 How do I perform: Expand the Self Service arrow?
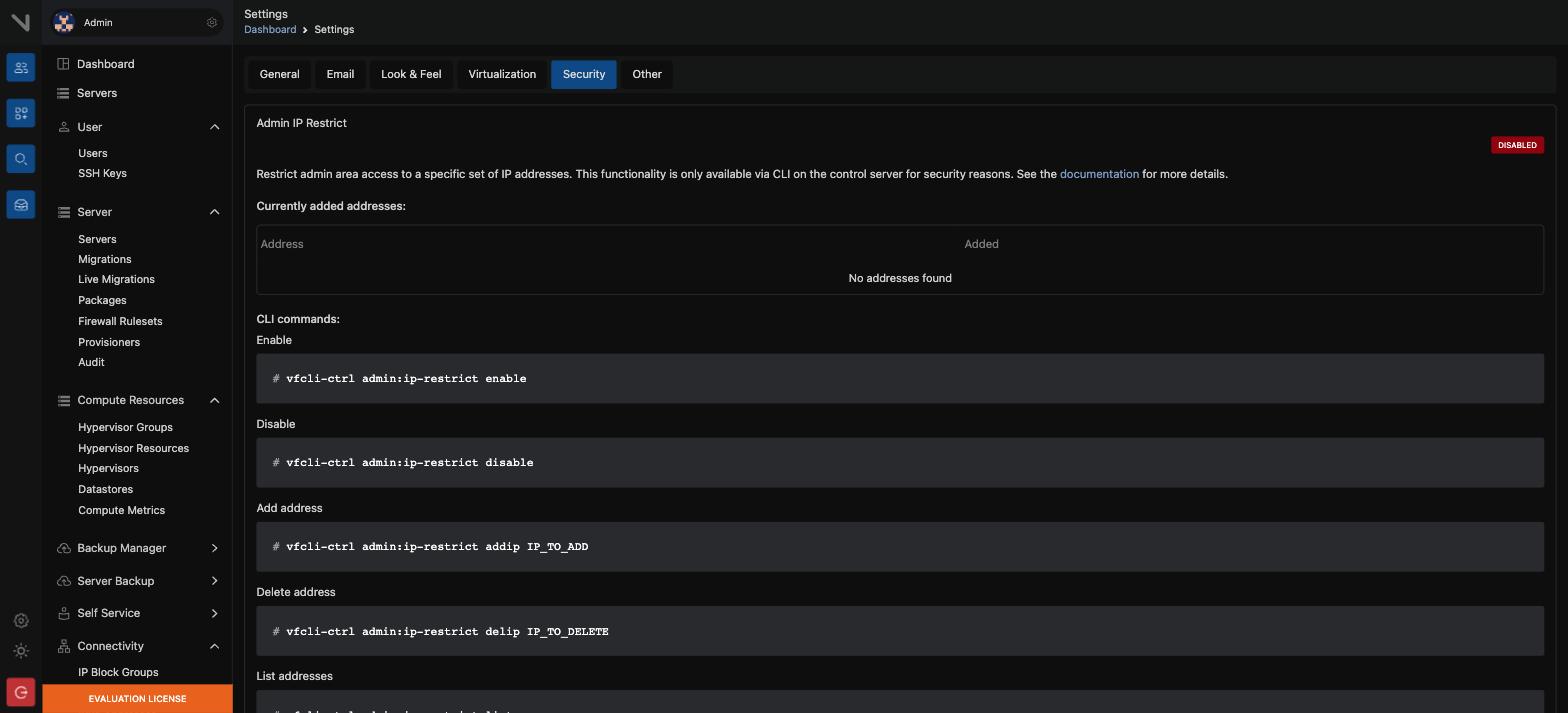[214, 613]
